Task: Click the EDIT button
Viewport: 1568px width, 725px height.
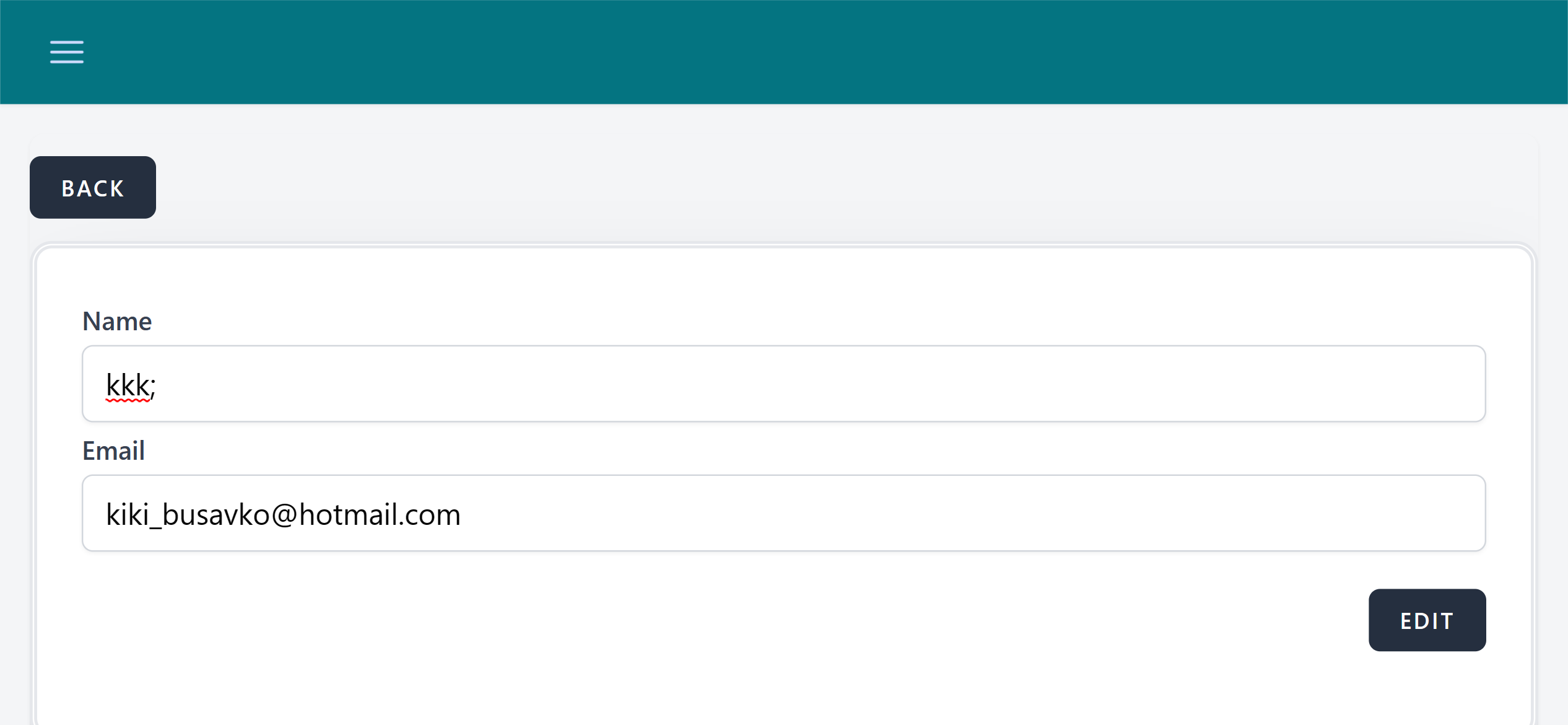Action: coord(1427,620)
